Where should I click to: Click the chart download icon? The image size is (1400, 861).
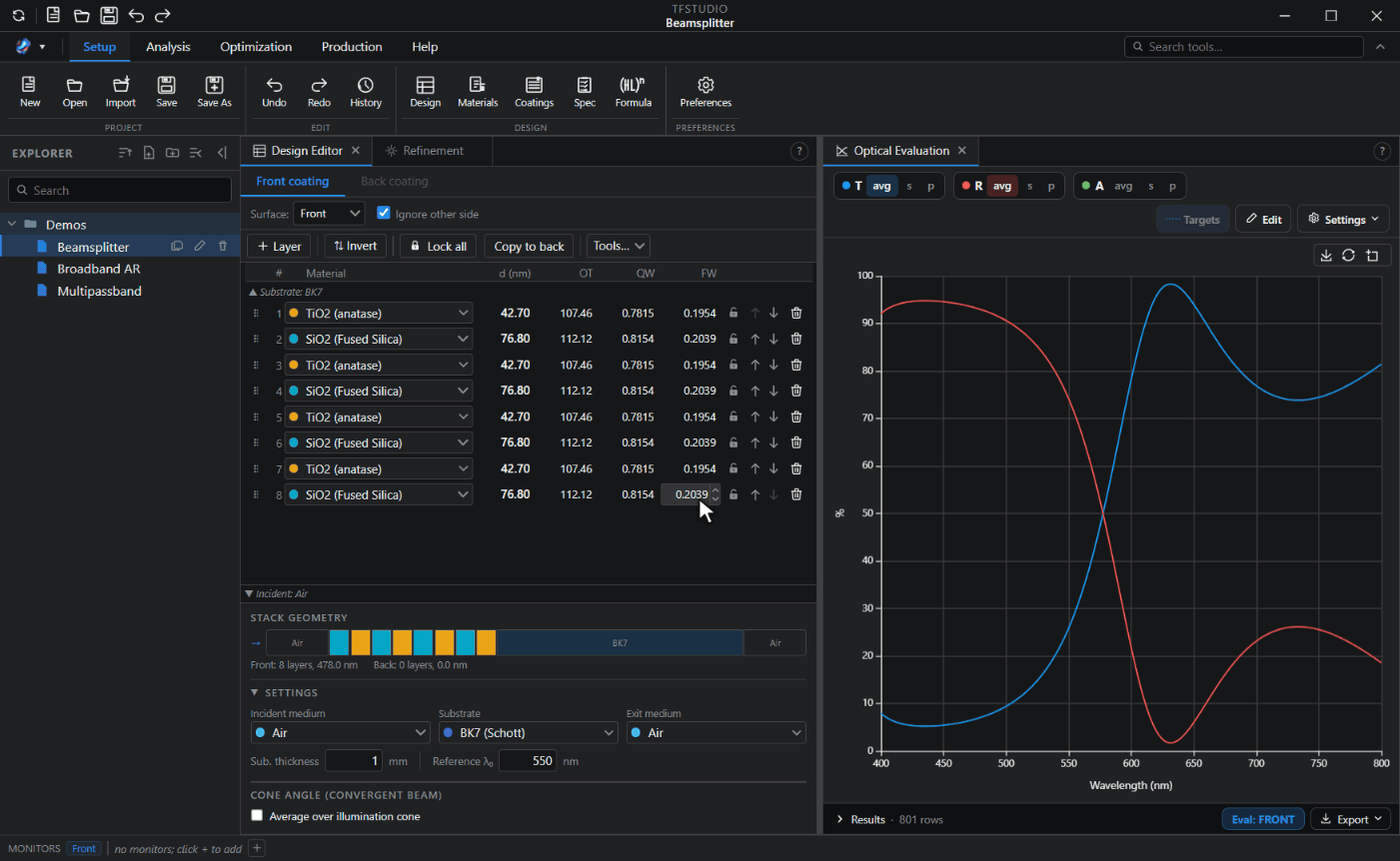click(1326, 255)
